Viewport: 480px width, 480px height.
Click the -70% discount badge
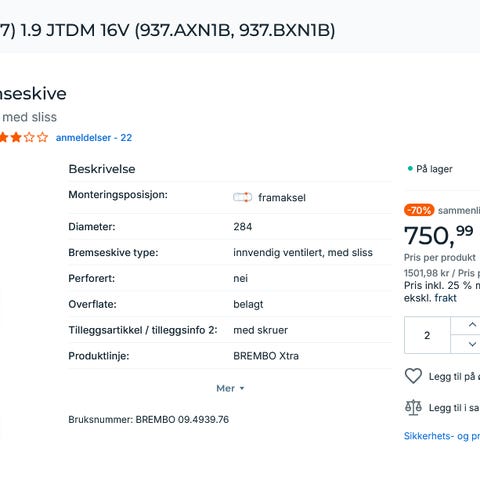pyautogui.click(x=419, y=210)
